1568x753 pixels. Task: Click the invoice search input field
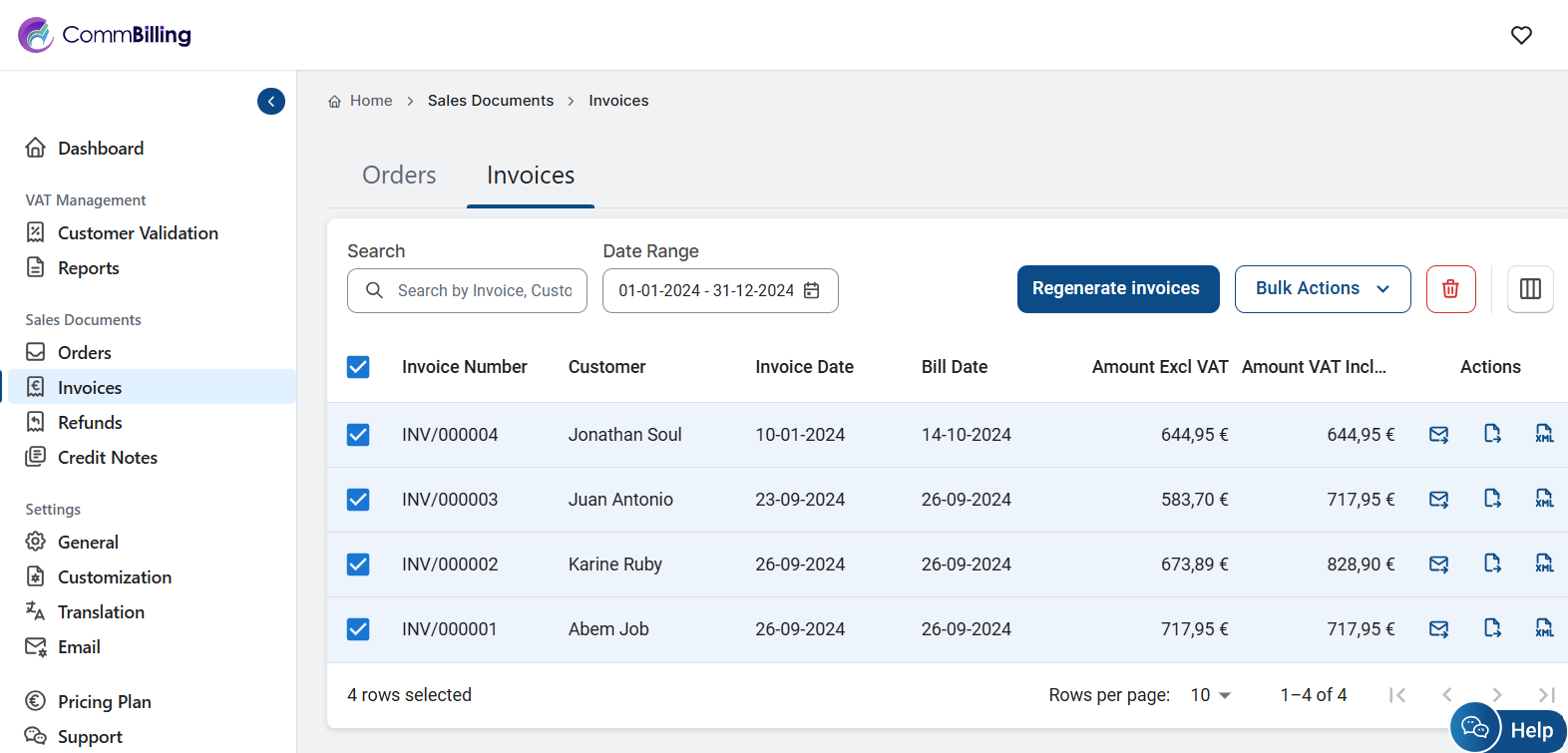(484, 291)
